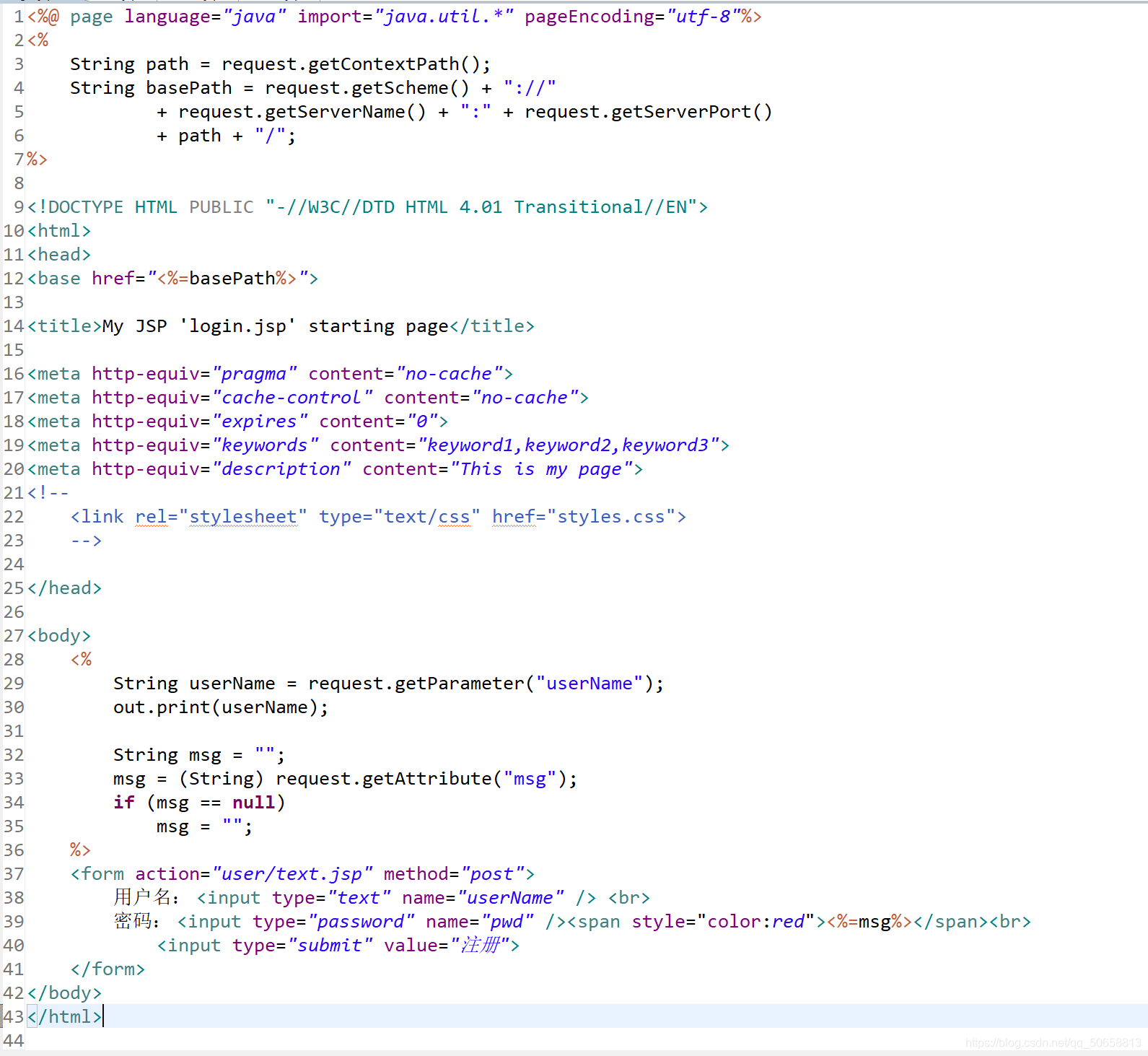Click 'String msg = "";' on line 32
Screen dimensions: 1148x1056
199,755
